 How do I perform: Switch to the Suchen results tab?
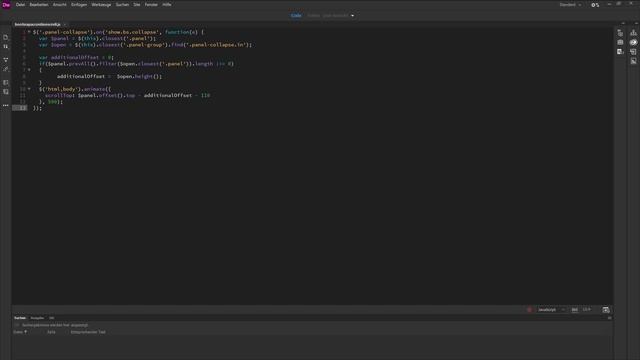click(20, 318)
